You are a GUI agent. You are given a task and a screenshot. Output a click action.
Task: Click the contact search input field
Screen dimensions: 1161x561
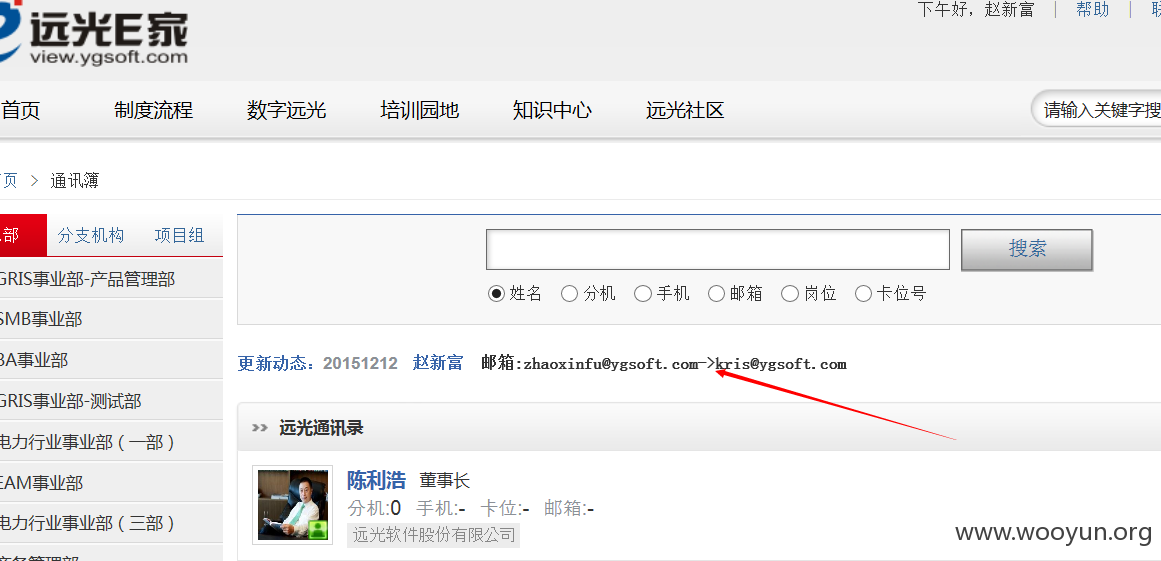(x=717, y=249)
